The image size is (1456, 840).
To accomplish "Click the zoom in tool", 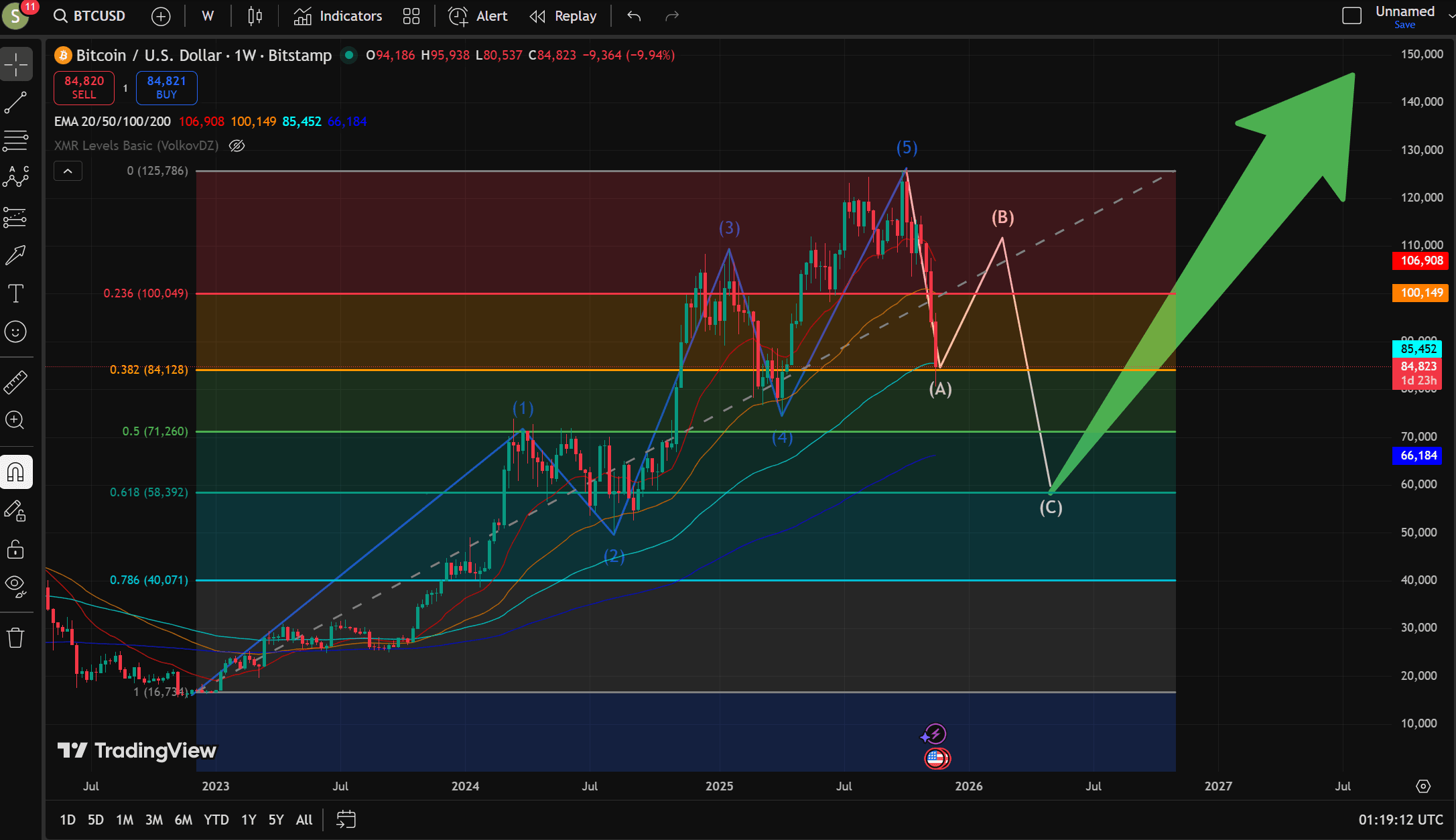I will [x=16, y=420].
